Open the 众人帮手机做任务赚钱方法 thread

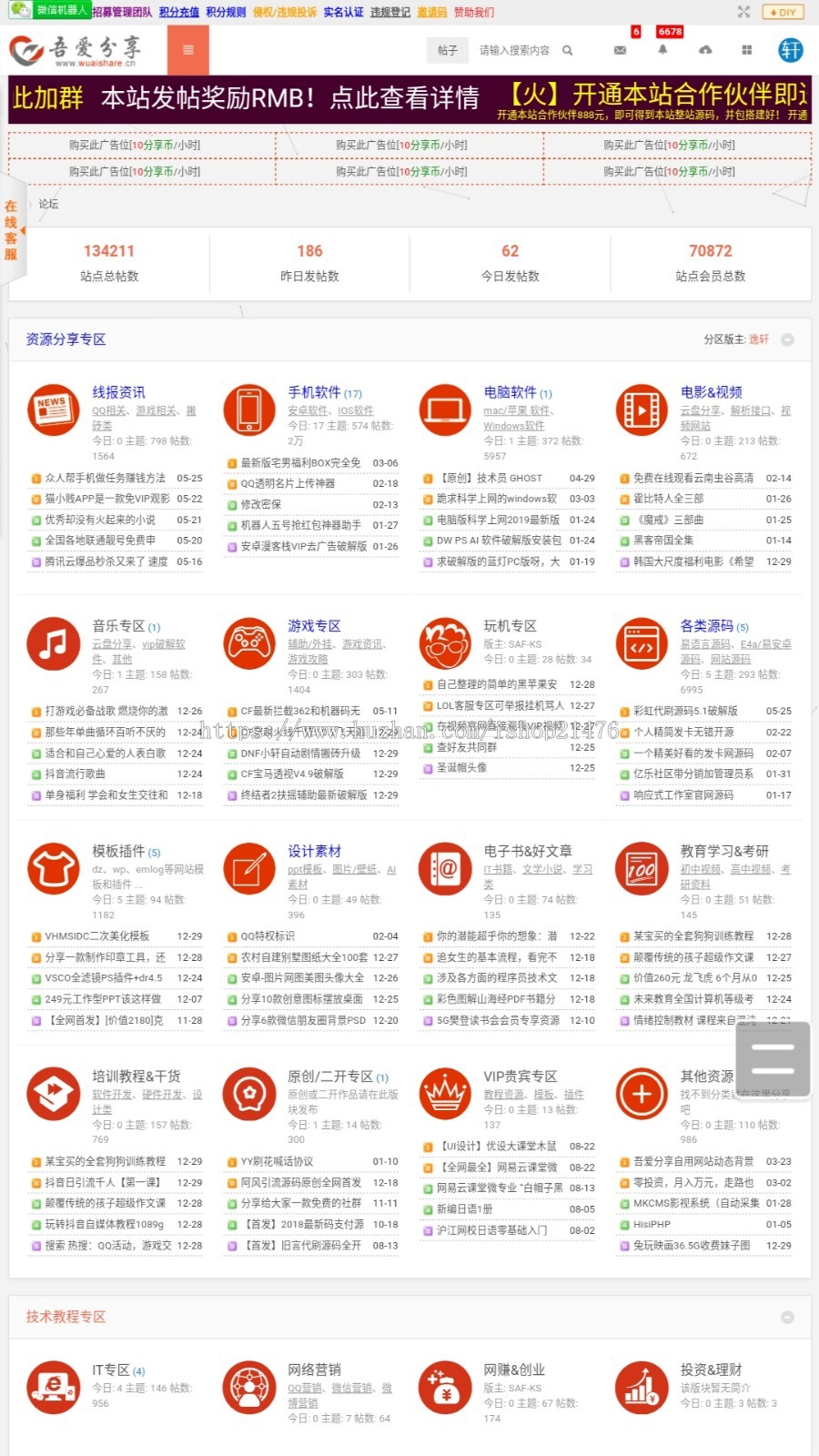tap(106, 478)
